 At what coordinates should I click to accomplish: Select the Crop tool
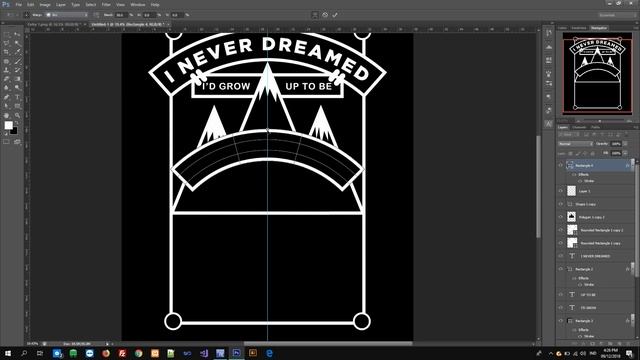pos(7,52)
